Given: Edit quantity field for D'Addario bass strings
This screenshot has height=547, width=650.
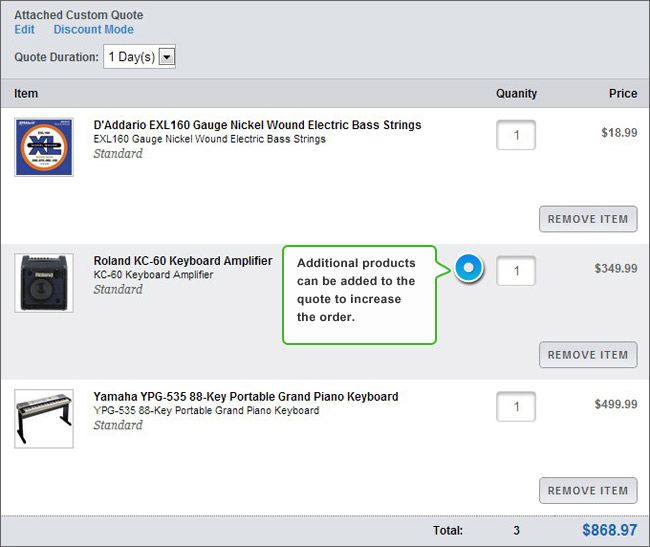Looking at the screenshot, I should pos(516,135).
